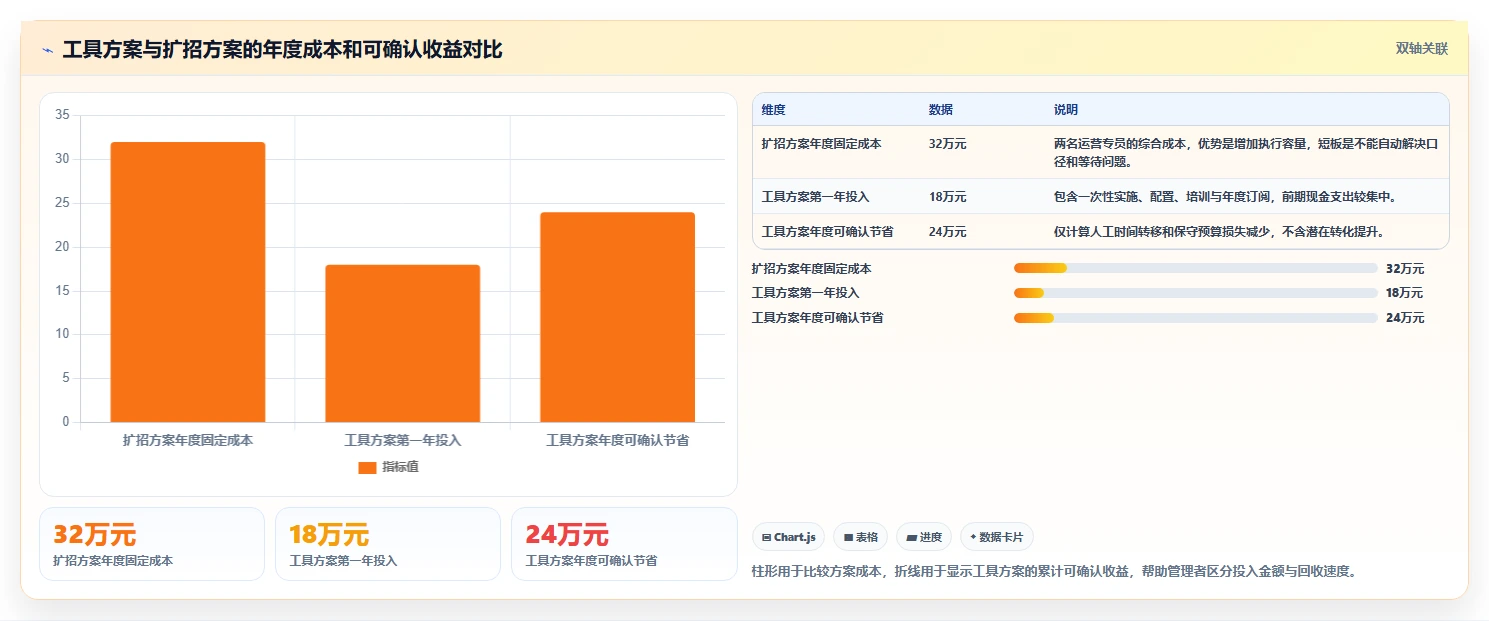Select the 表格 tag chip
The image size is (1489, 621).
[860, 537]
